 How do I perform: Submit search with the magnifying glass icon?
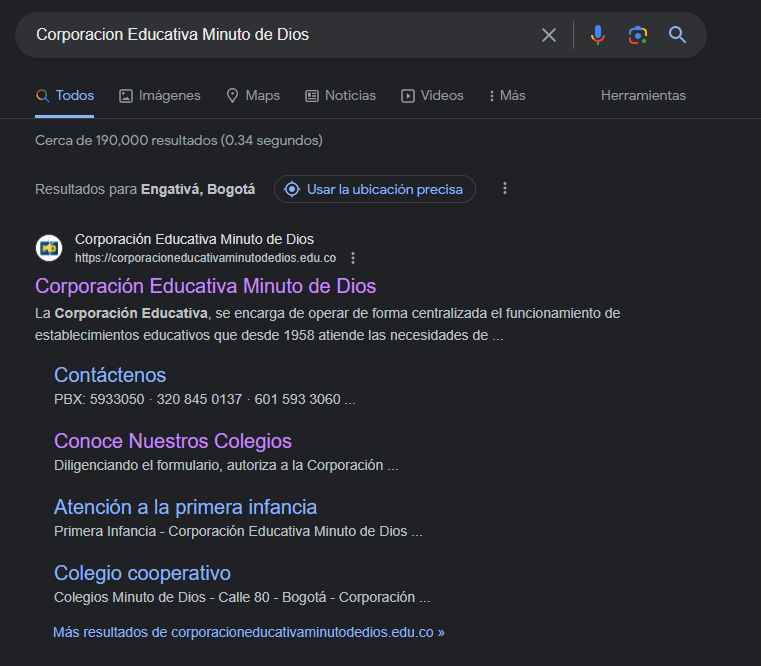pos(677,35)
